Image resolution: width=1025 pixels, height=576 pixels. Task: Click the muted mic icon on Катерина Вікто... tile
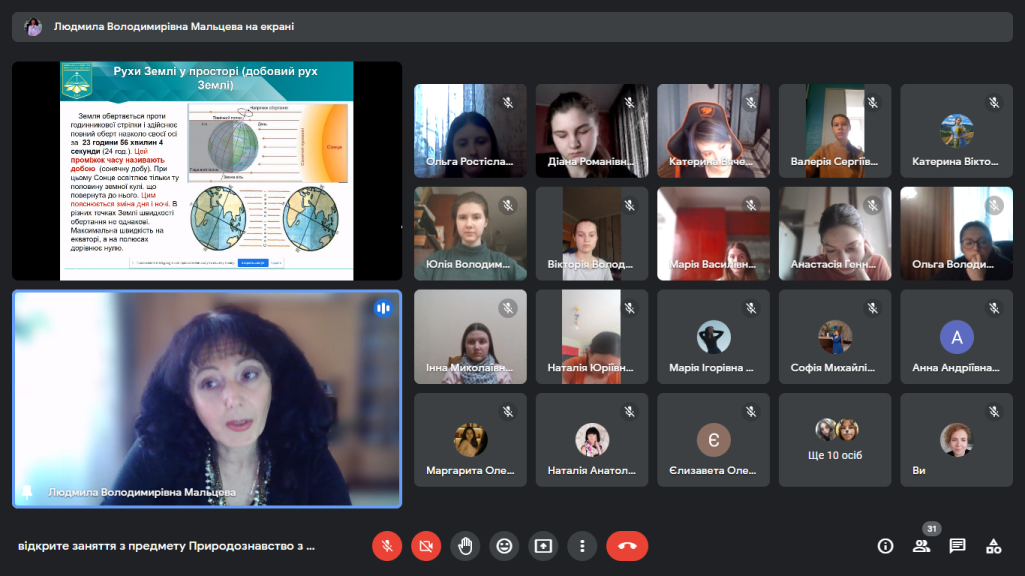pos(994,103)
